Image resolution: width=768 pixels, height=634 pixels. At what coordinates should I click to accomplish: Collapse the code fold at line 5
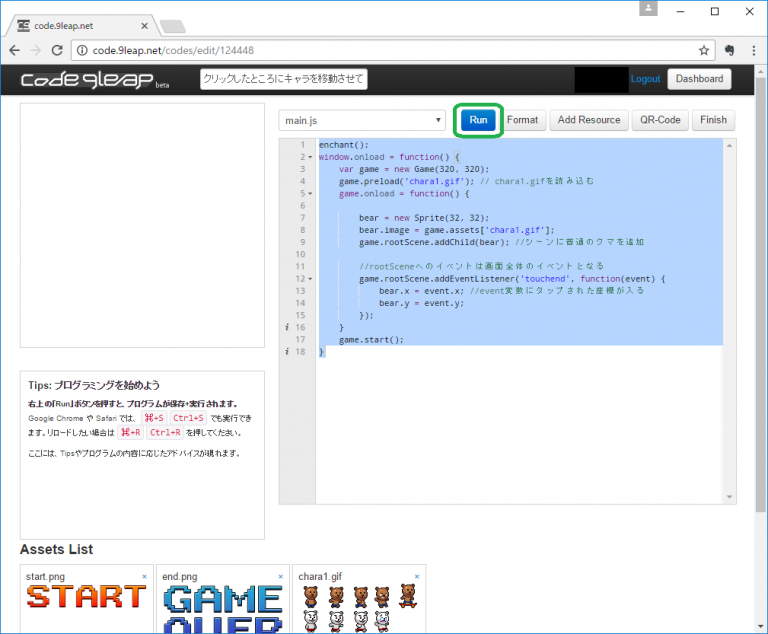coord(310,193)
